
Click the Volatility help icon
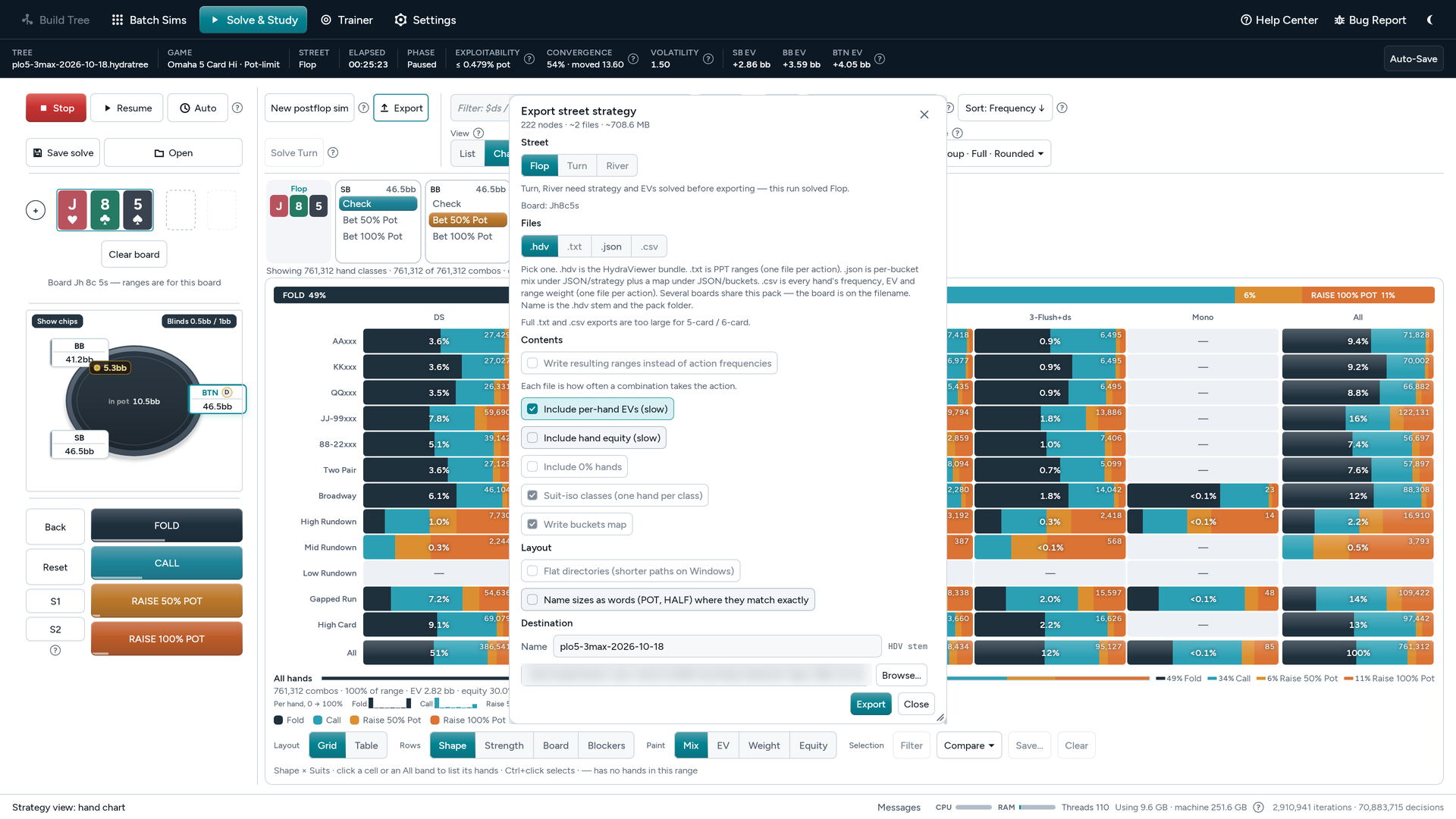coord(708,58)
